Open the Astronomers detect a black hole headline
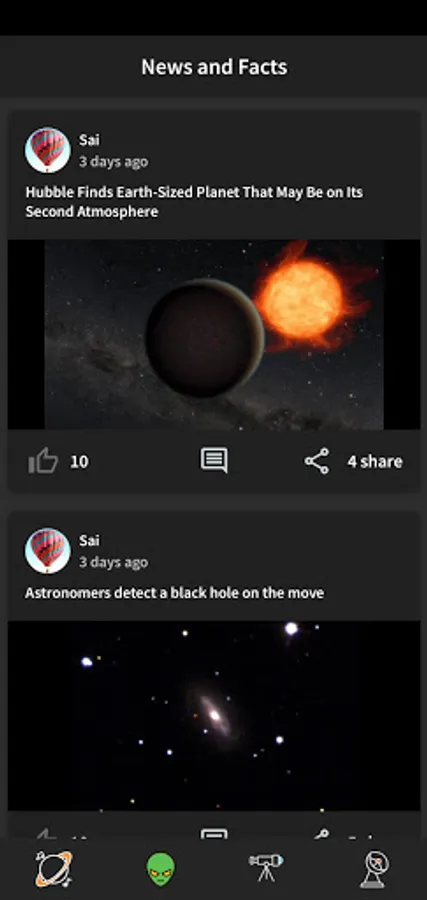The height and width of the screenshot is (900, 427). 174,592
